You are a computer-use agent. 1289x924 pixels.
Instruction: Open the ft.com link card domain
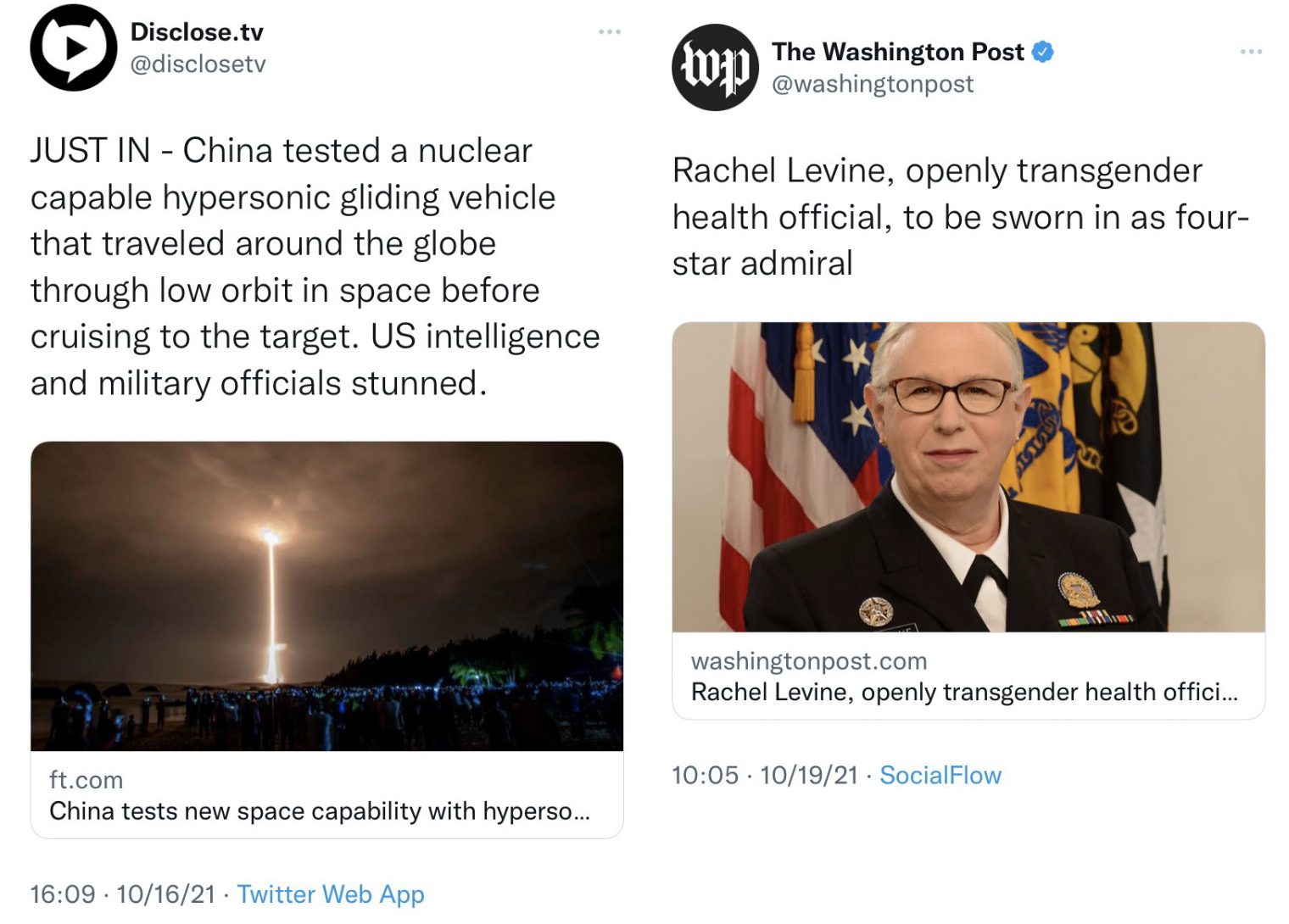tap(86, 780)
